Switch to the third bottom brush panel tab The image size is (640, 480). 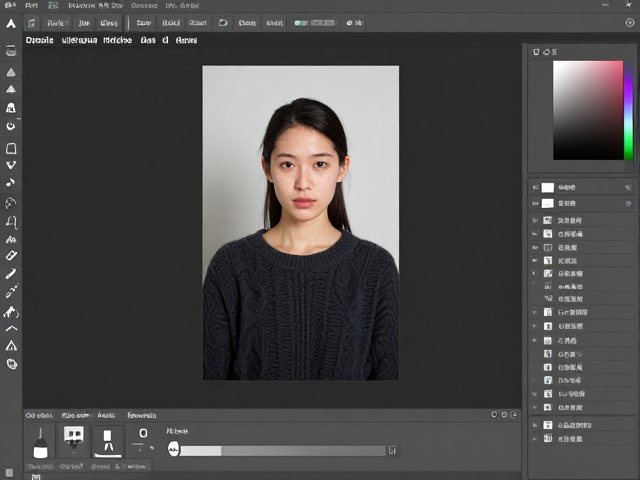(106, 415)
